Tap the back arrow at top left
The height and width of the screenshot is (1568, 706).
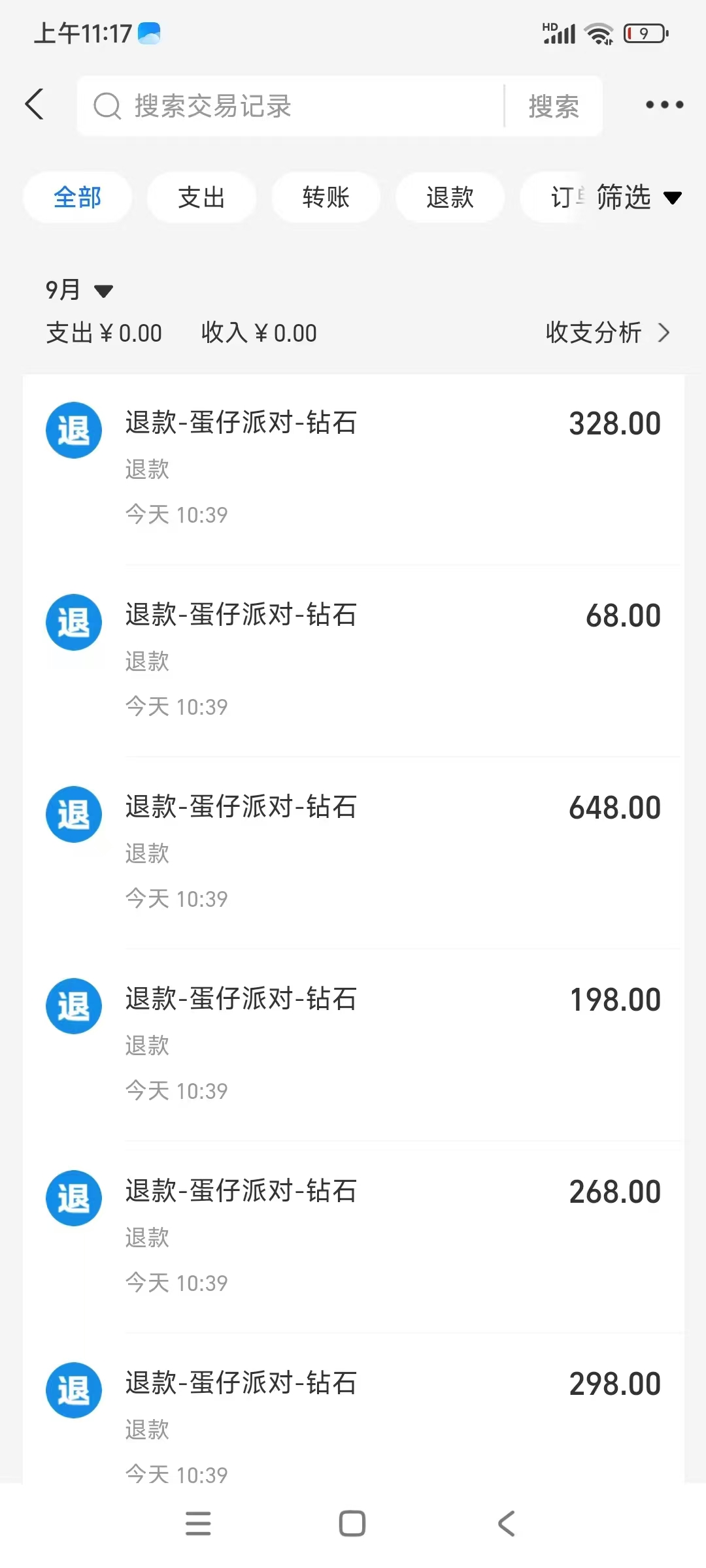click(x=35, y=105)
